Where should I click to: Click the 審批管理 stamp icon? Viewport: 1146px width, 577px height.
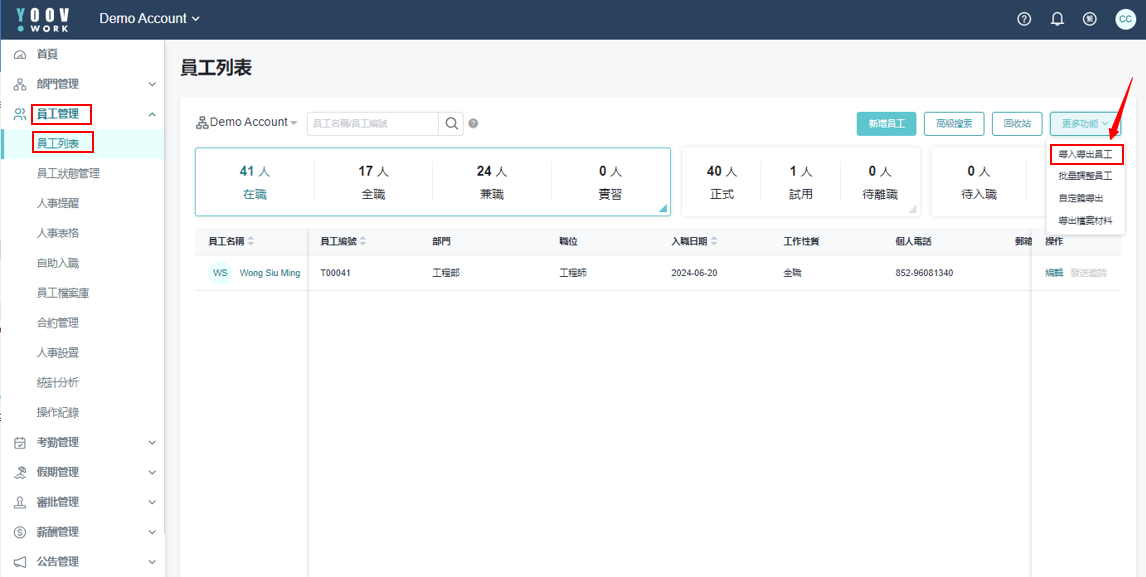coord(20,502)
